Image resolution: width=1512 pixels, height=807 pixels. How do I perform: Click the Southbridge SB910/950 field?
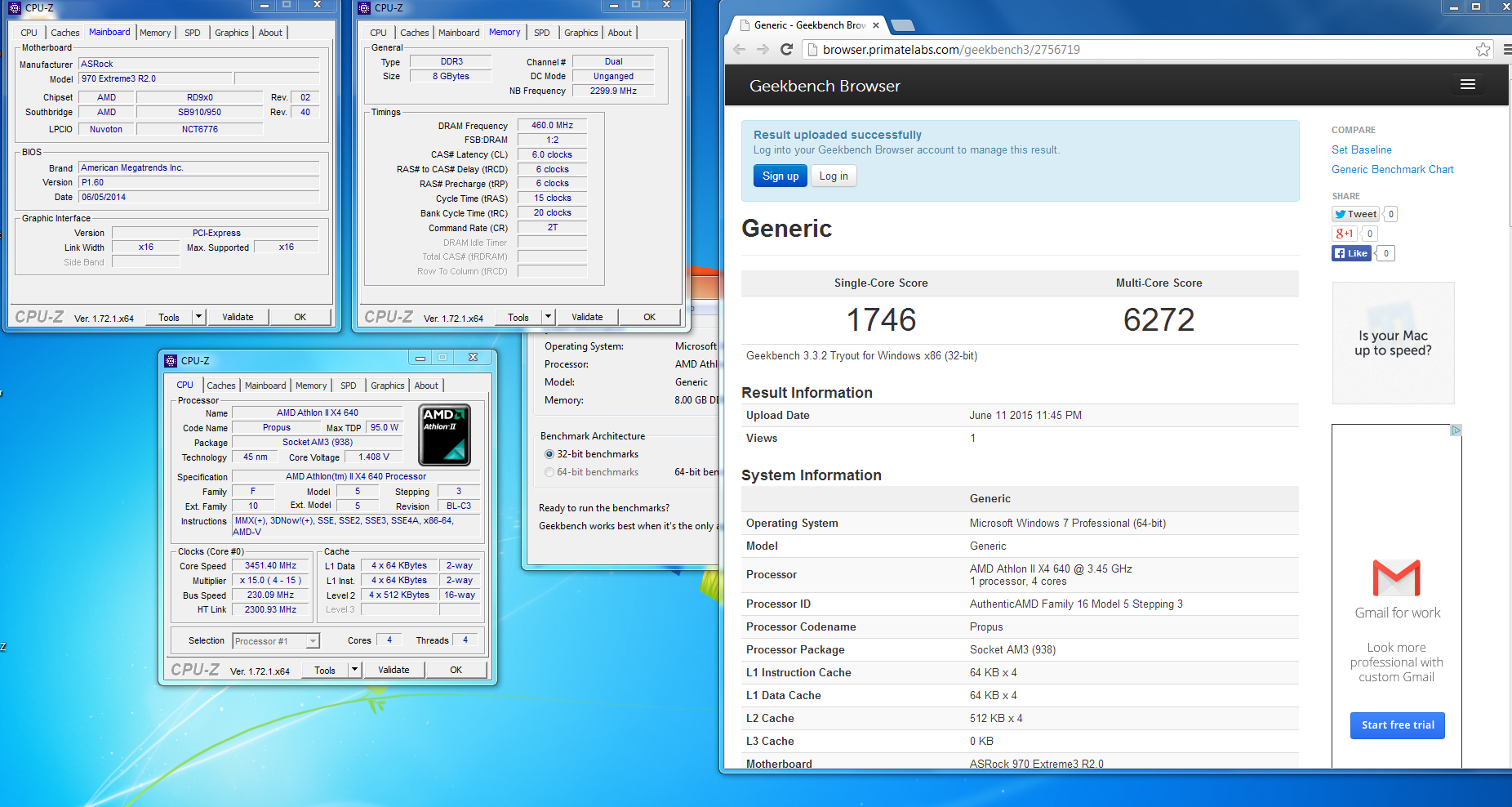199,112
